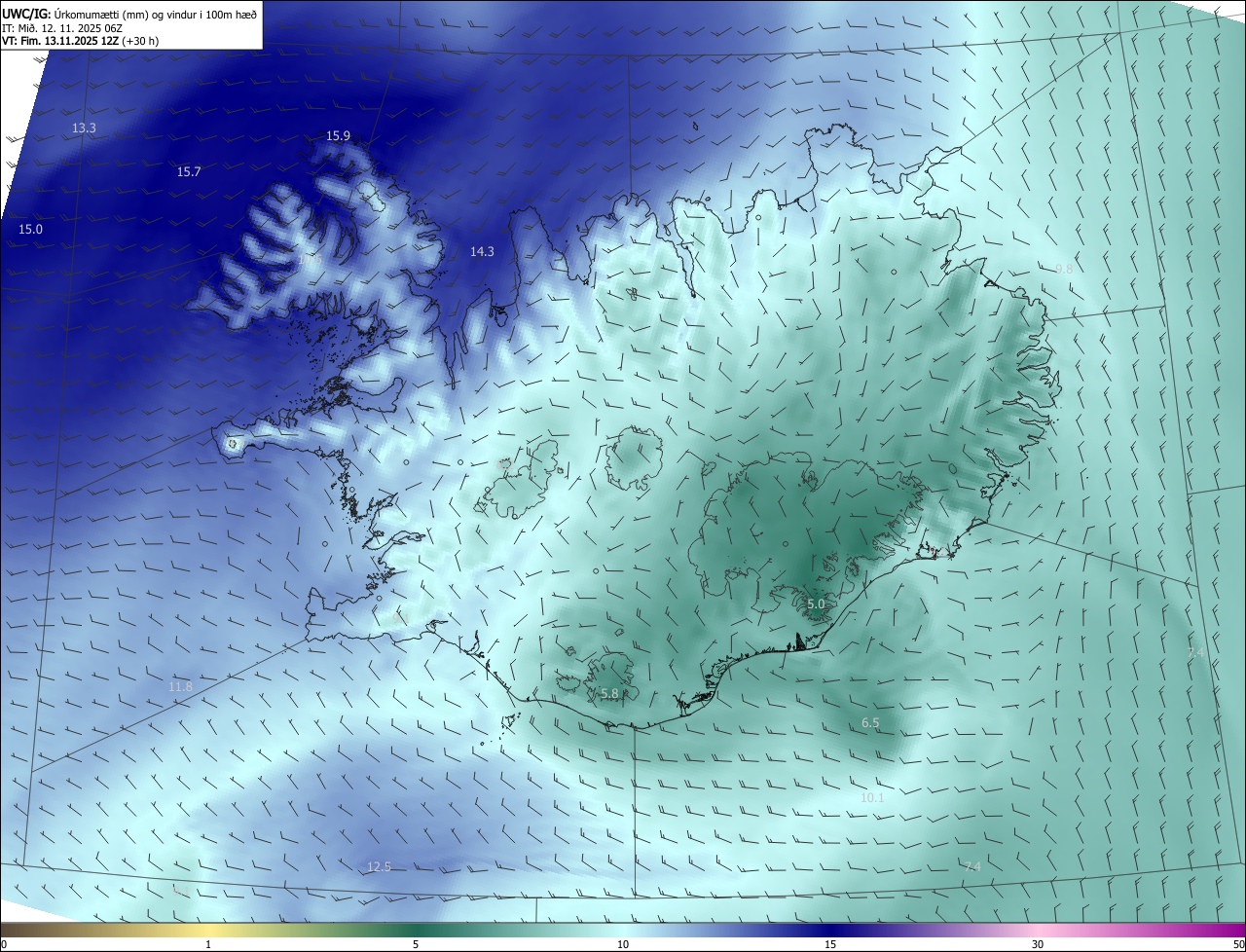
Task: Click the 9.8 value off the east coast
Action: tap(1064, 269)
